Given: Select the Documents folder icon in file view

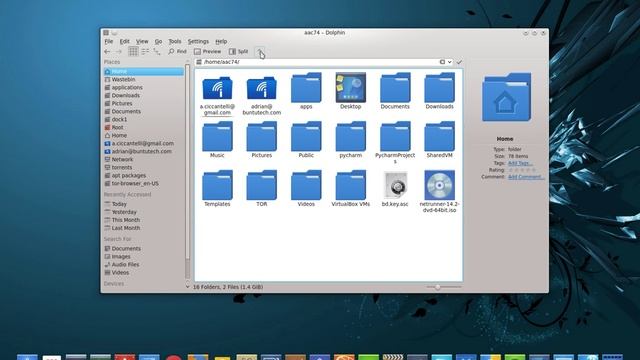Looking at the screenshot, I should [x=395, y=87].
